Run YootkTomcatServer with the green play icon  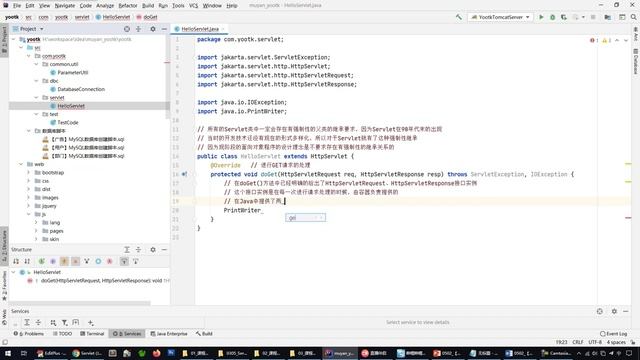[541, 17]
